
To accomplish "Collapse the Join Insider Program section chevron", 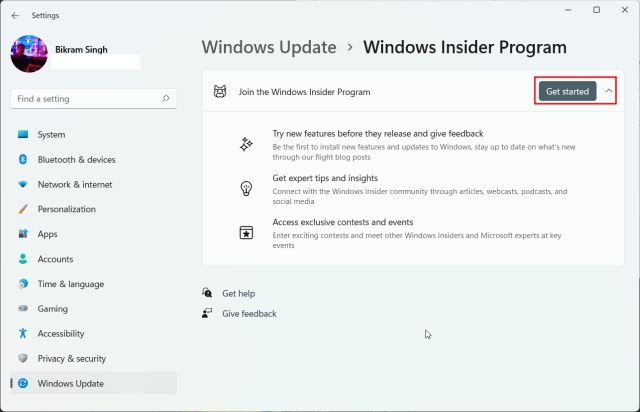I will click(609, 91).
